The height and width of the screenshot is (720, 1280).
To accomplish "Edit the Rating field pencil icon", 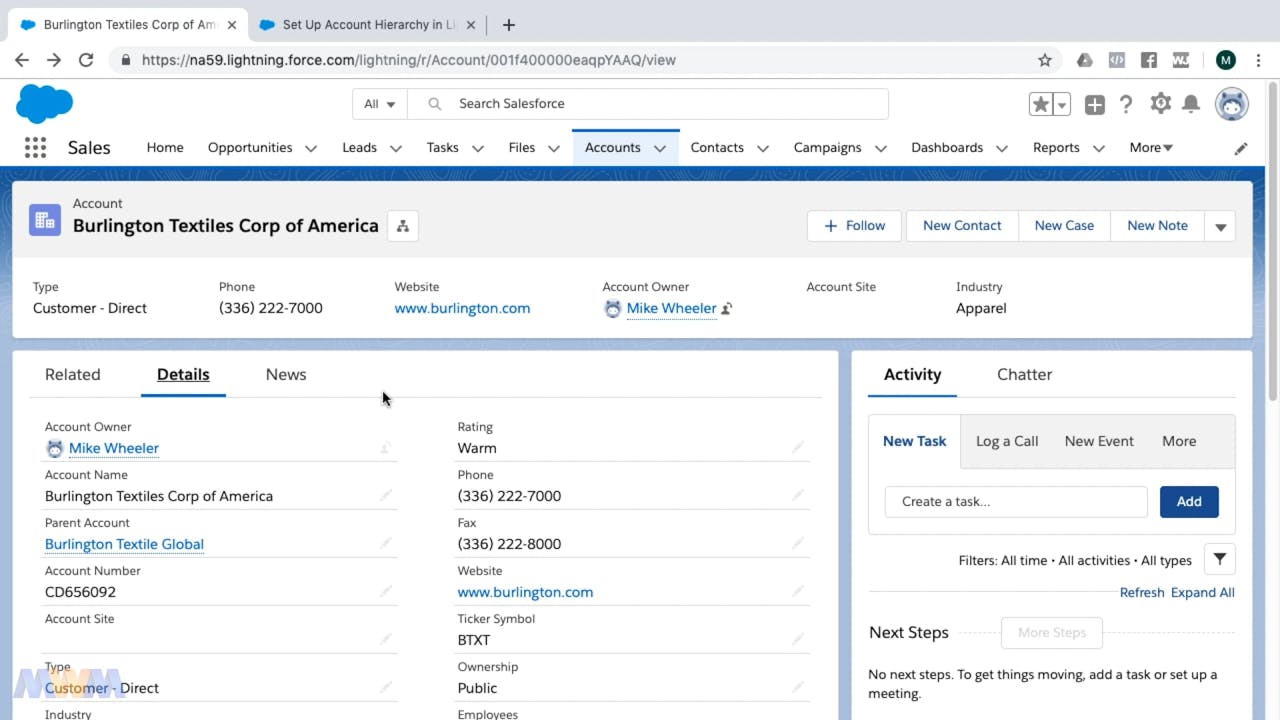I will click(797, 448).
